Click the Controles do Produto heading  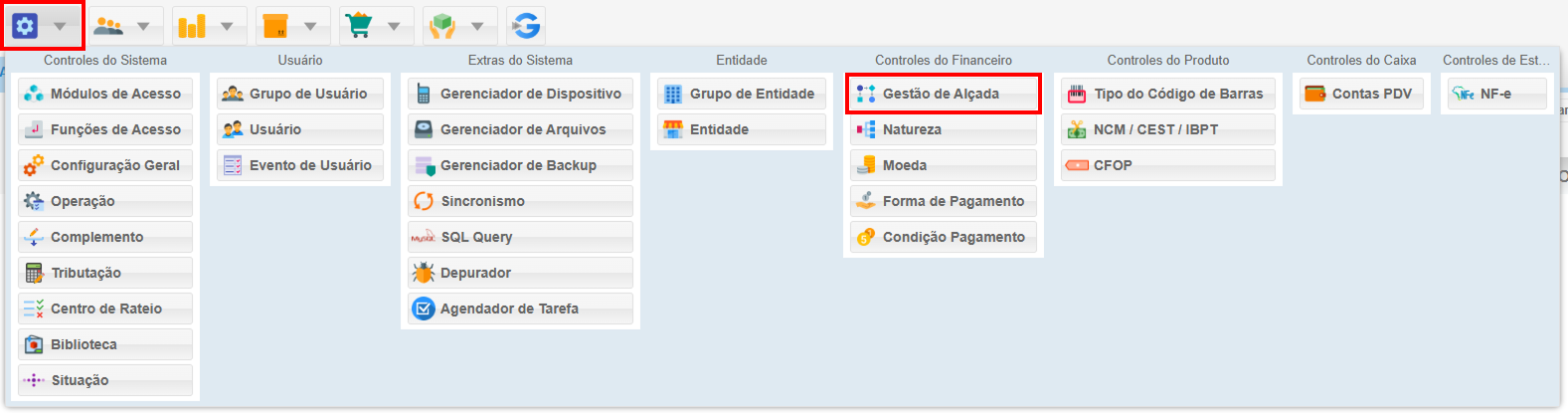[1168, 61]
